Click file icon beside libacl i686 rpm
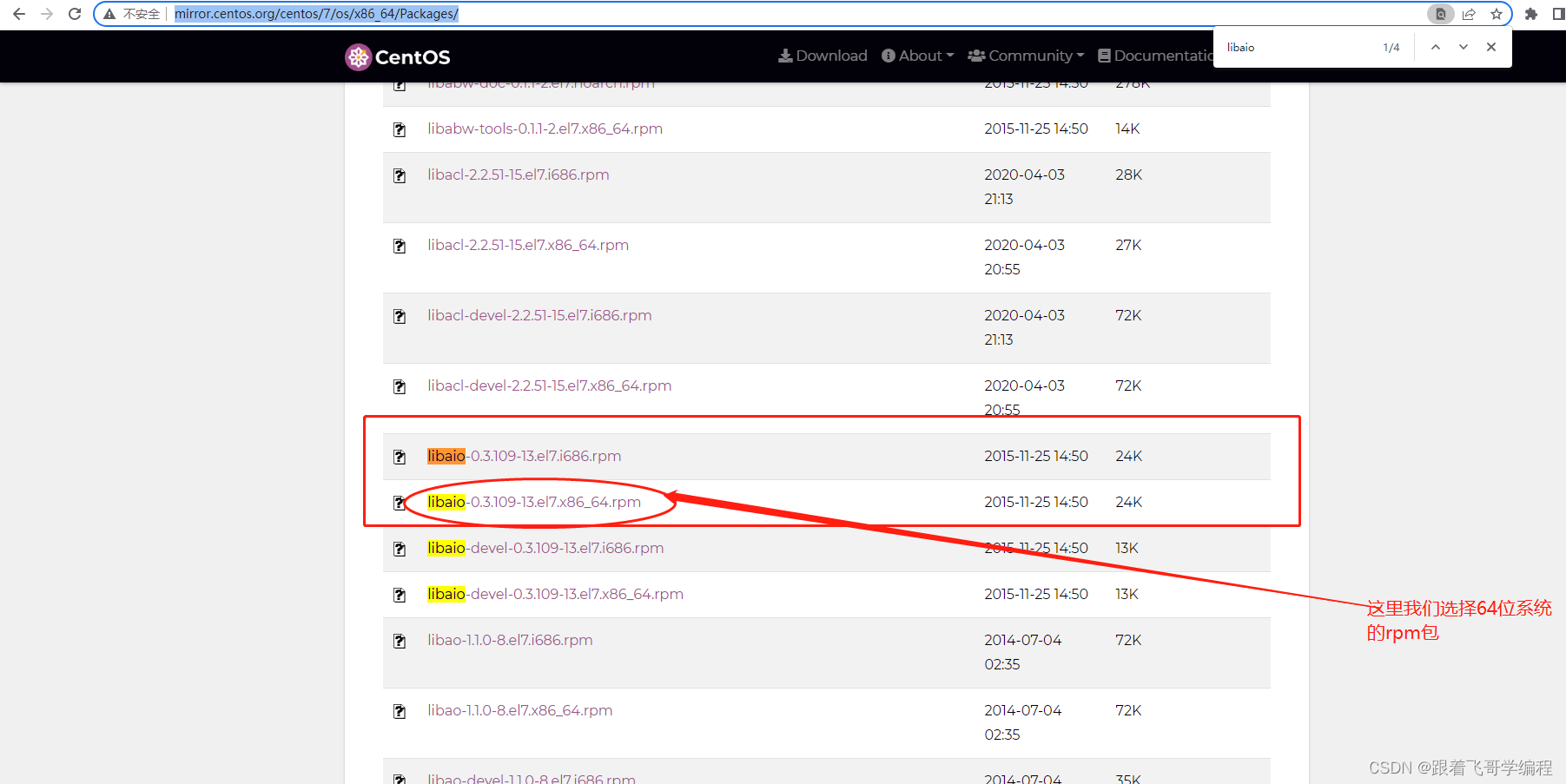Screen dimensions: 1566x784 [400, 175]
